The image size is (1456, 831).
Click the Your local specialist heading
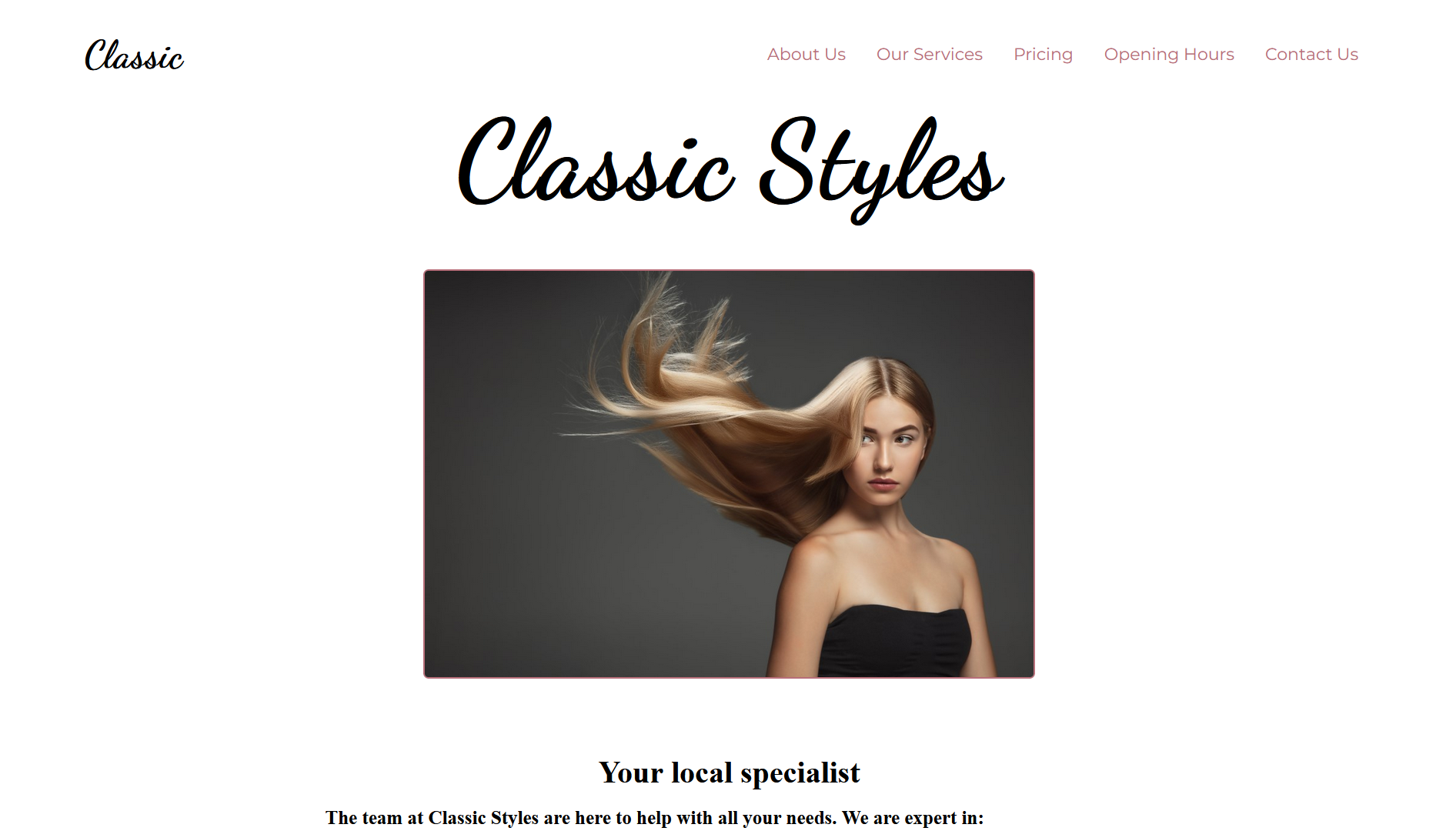click(729, 773)
